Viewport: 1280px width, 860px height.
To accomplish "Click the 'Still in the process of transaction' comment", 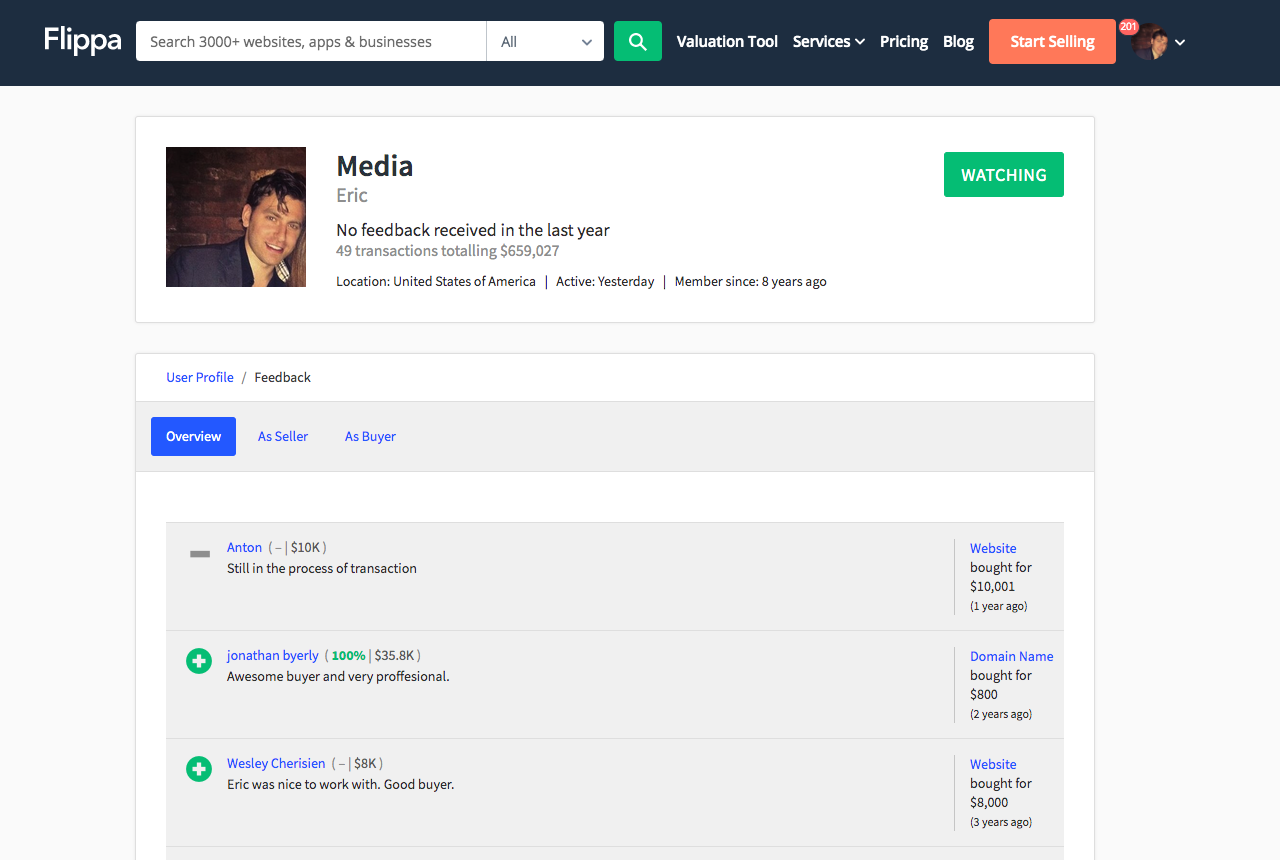I will [322, 568].
